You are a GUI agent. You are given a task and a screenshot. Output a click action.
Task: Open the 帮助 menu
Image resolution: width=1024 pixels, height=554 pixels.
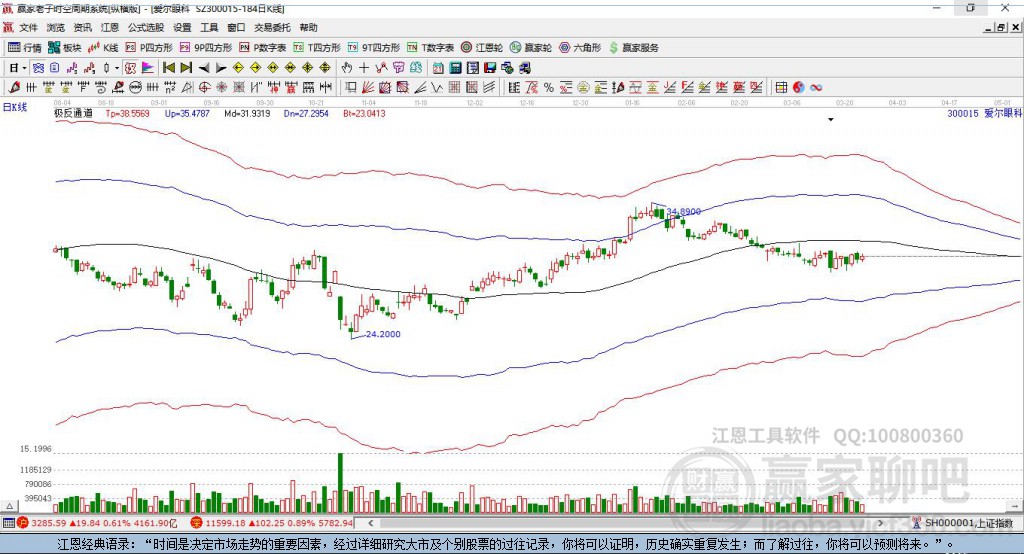coord(308,27)
